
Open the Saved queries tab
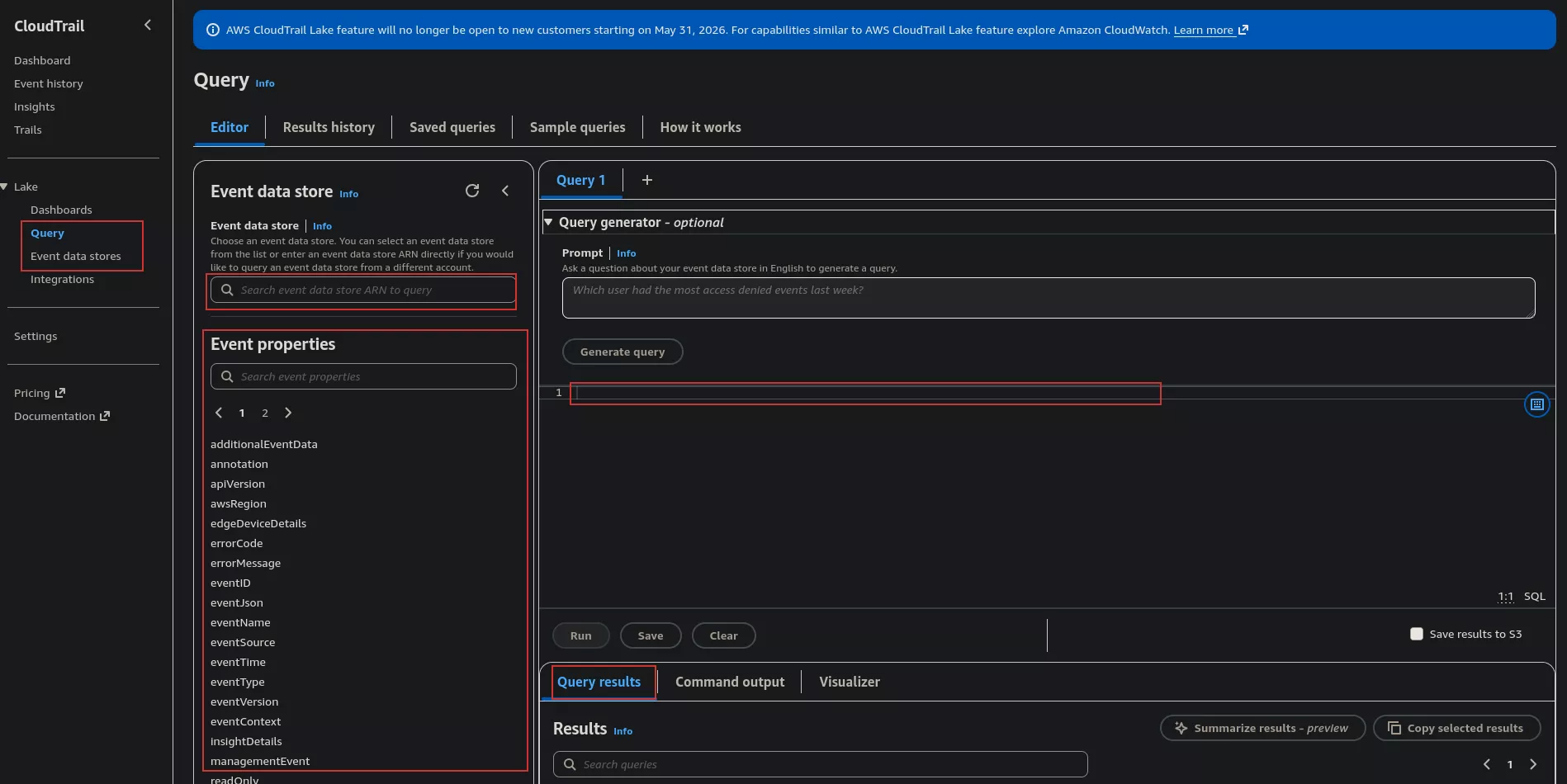[x=452, y=127]
